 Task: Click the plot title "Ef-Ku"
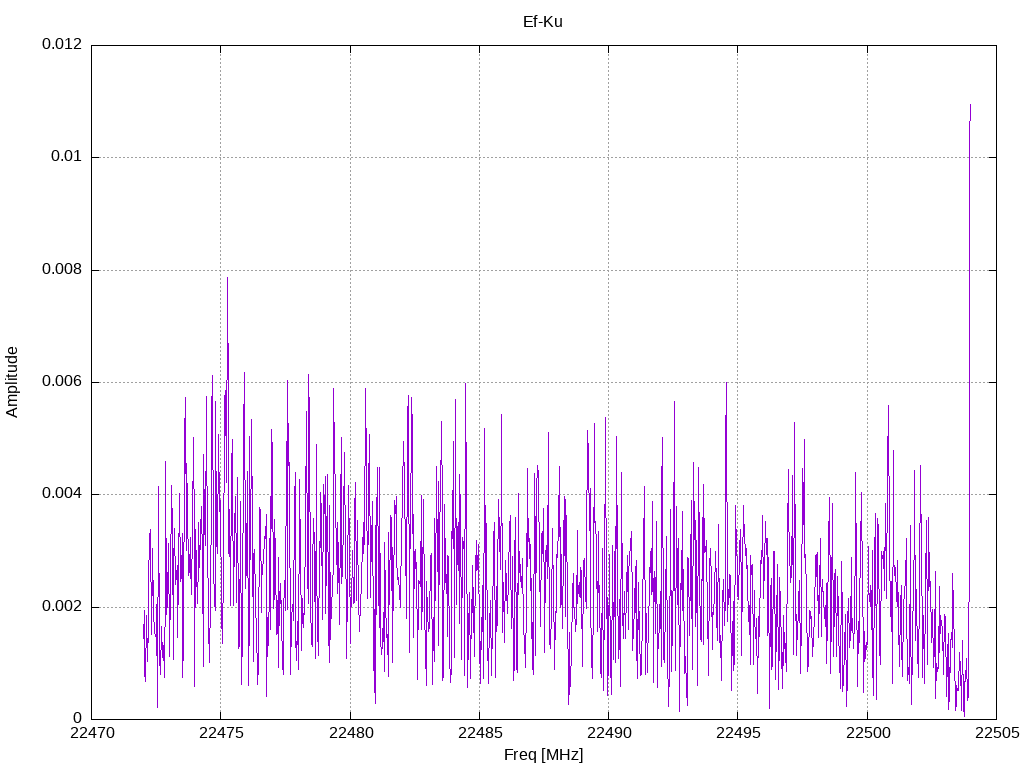tap(543, 22)
